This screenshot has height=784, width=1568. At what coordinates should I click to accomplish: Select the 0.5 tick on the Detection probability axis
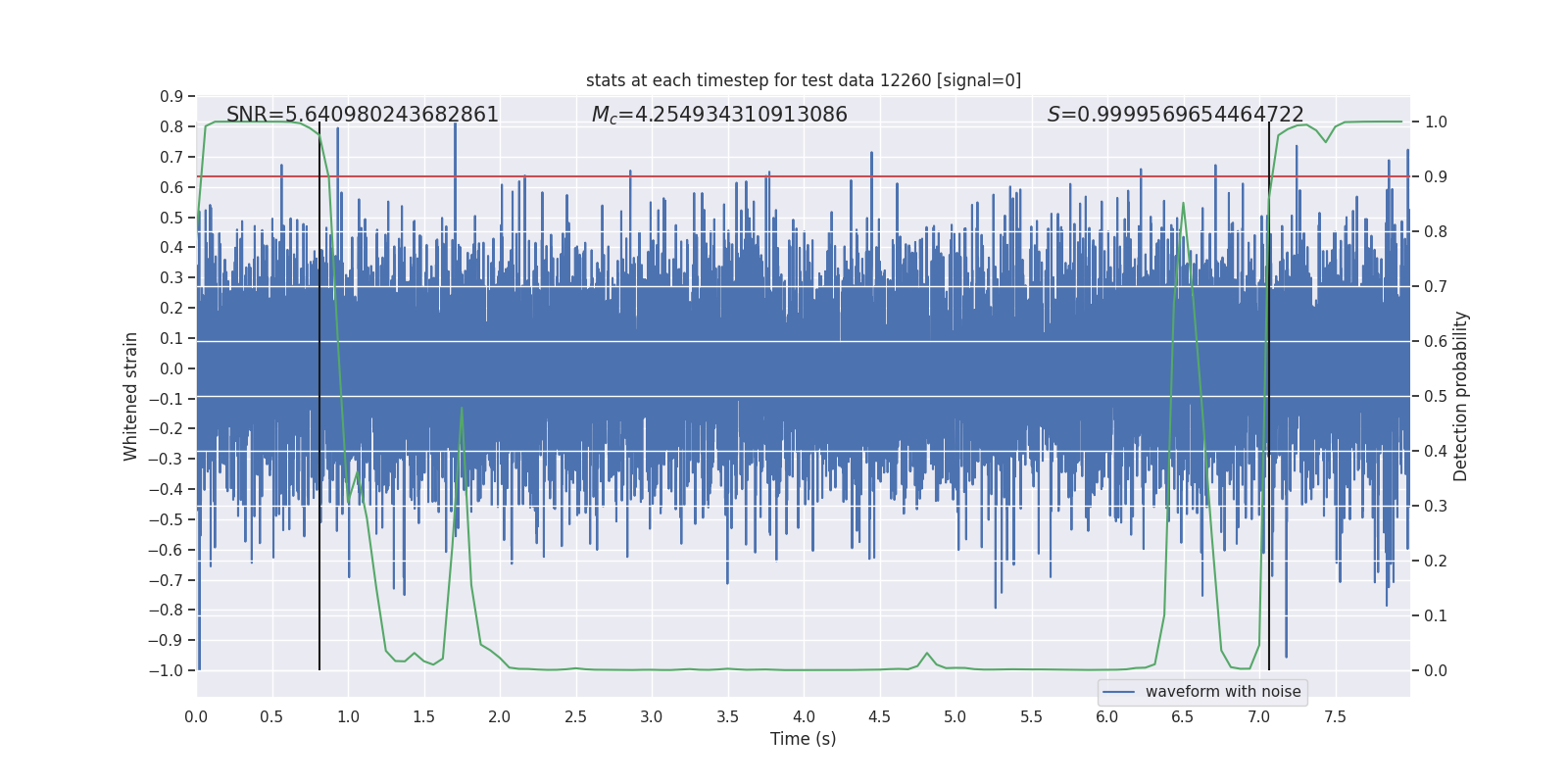pyautogui.click(x=1436, y=397)
